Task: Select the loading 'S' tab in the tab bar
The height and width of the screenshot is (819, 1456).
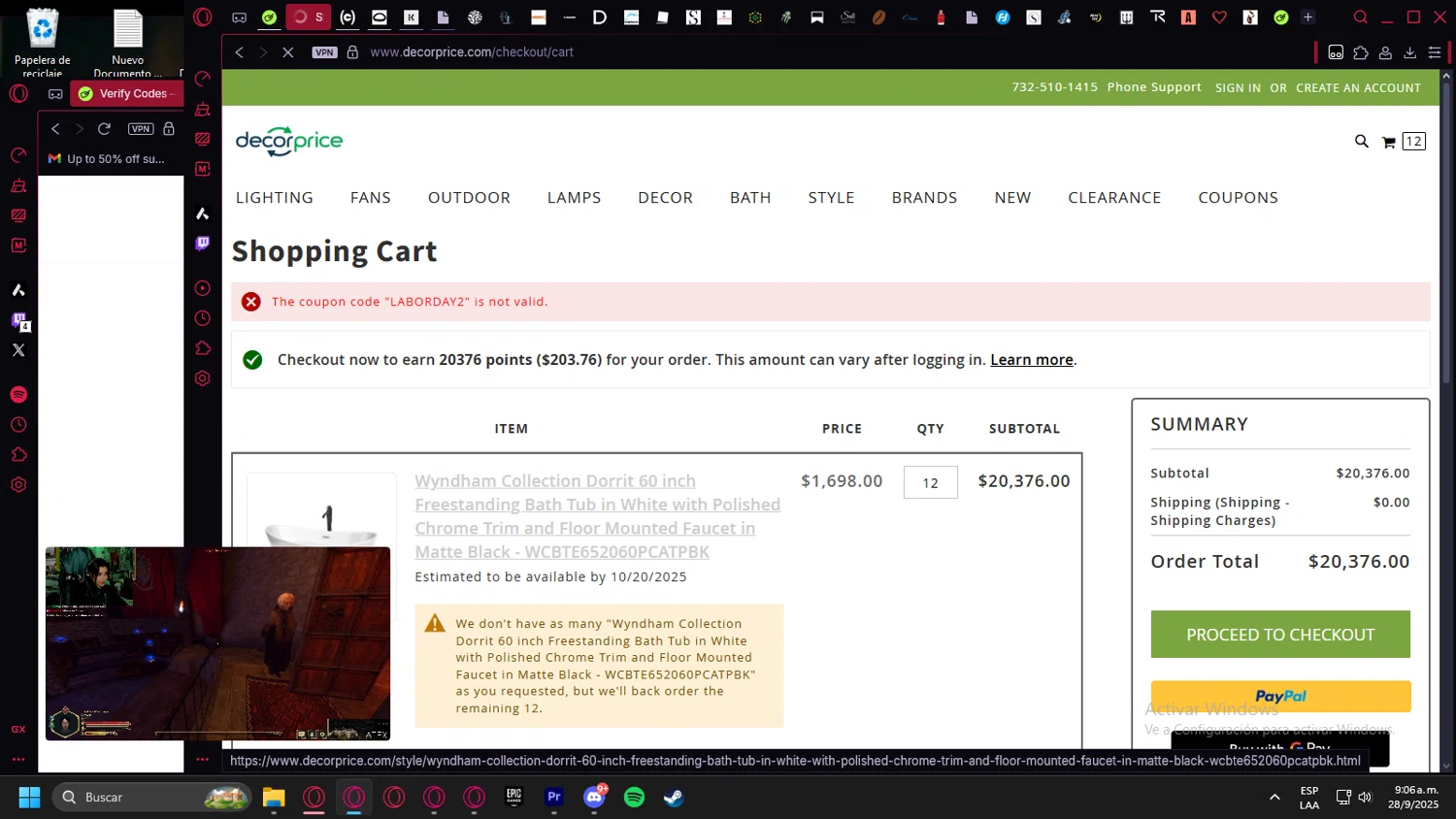Action: click(x=308, y=17)
